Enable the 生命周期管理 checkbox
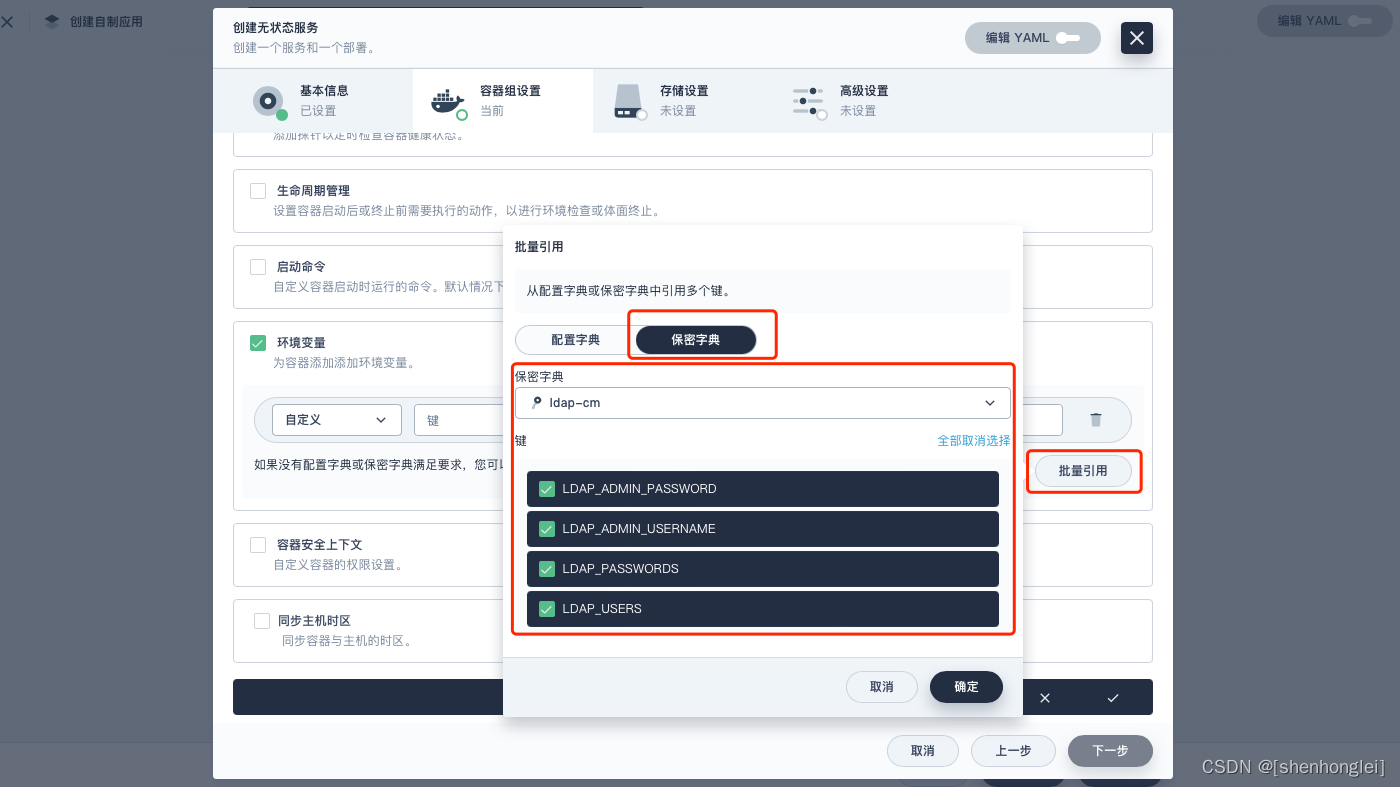This screenshot has width=1400, height=787. 258,191
